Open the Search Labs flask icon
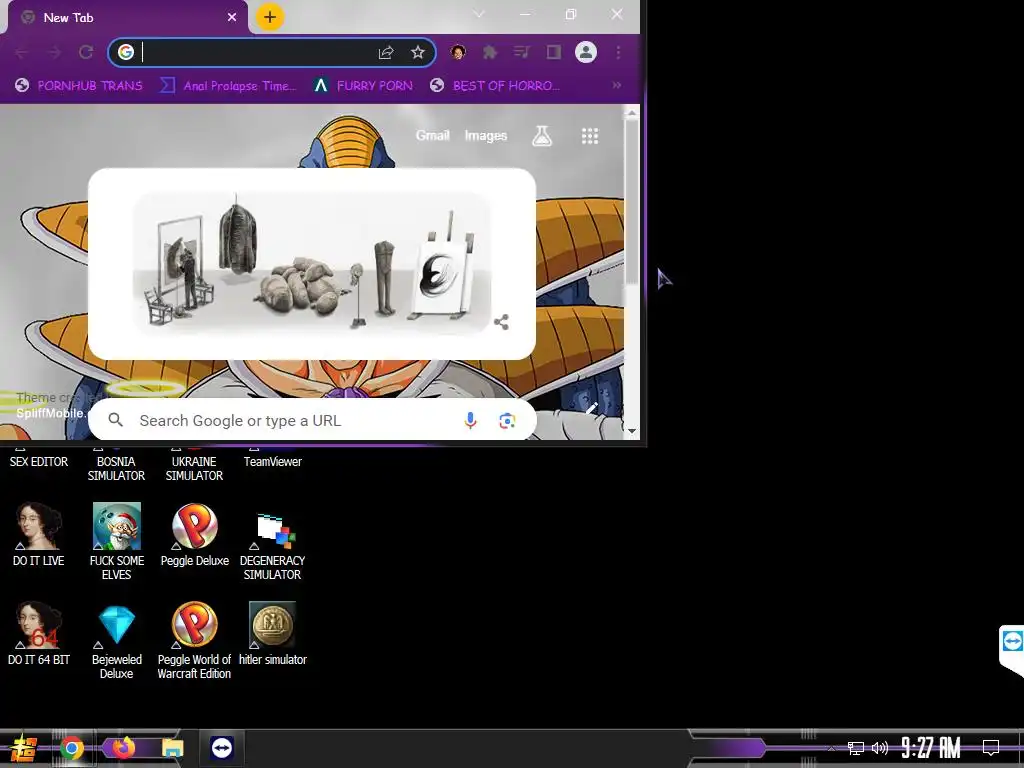This screenshot has height=768, width=1024. pyautogui.click(x=542, y=136)
